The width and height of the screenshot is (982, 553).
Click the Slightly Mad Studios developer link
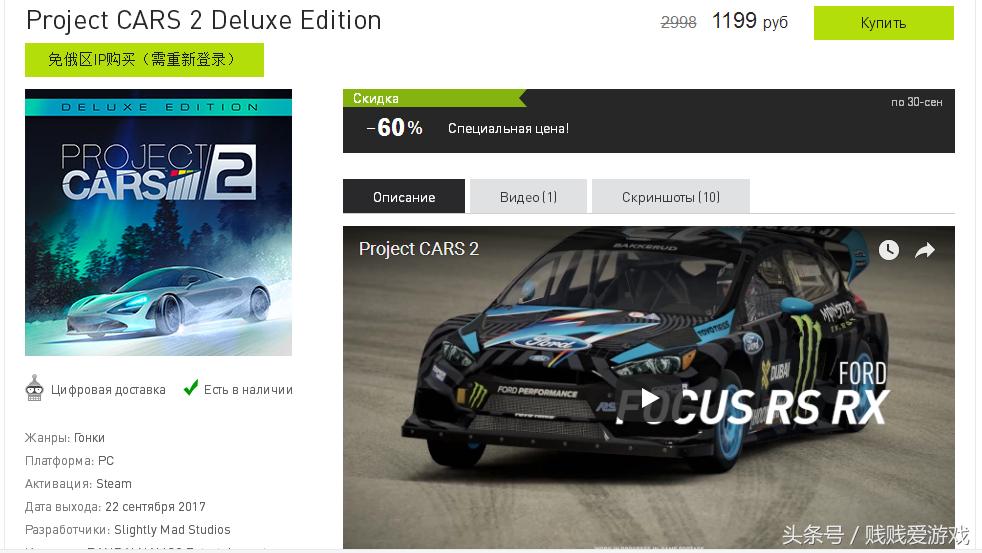[x=172, y=530]
